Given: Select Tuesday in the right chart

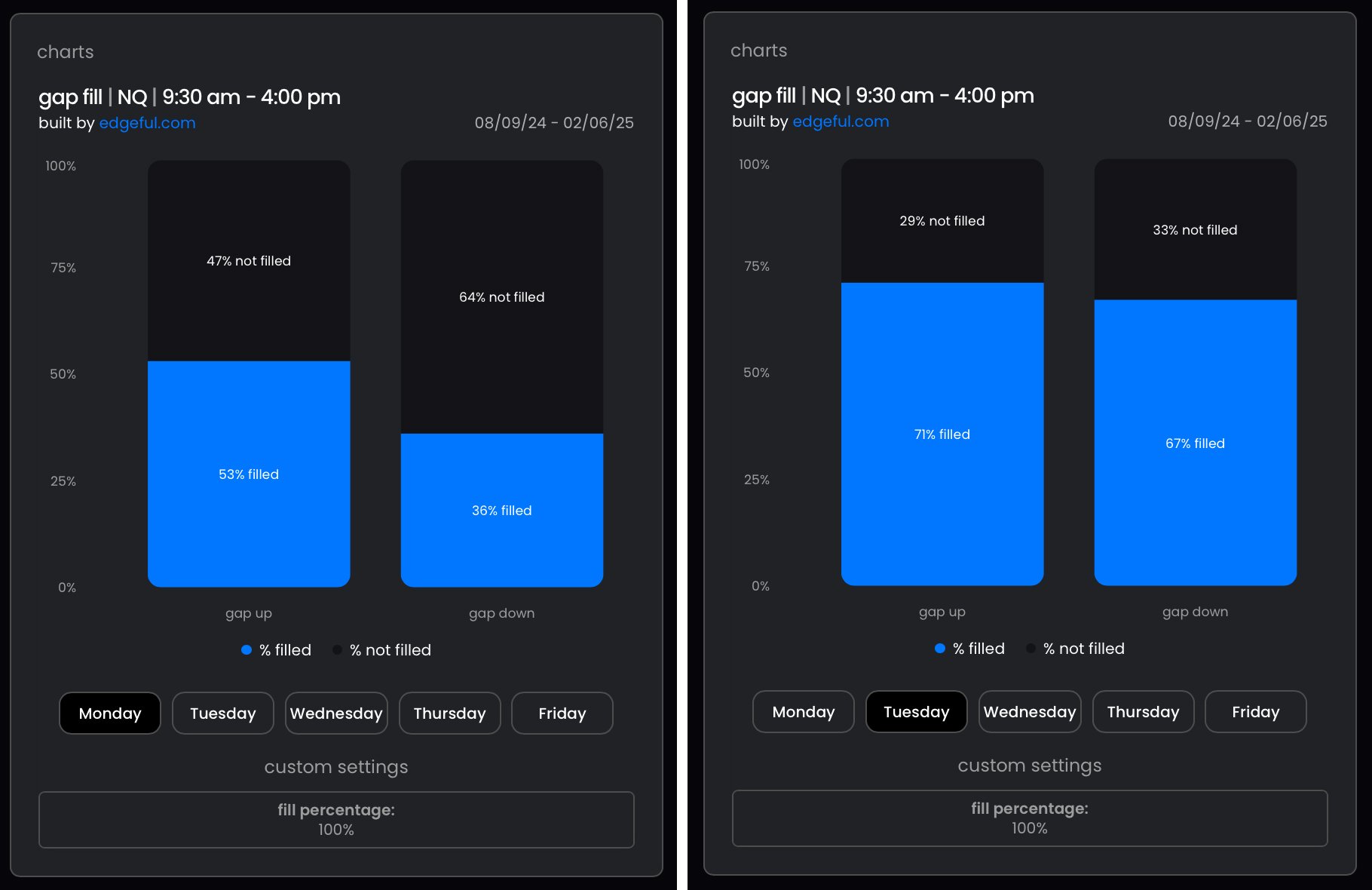Looking at the screenshot, I should [x=917, y=711].
